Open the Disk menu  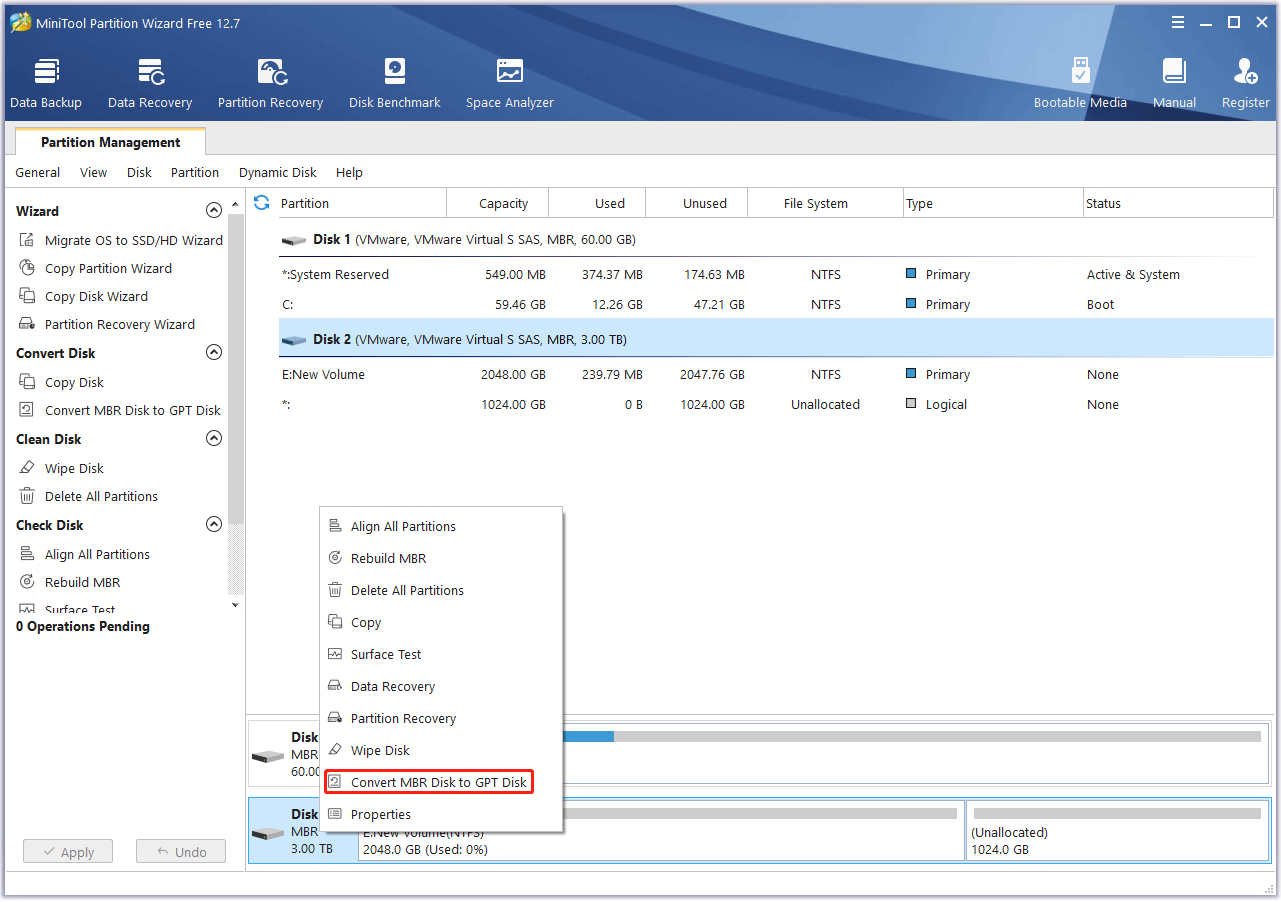pyautogui.click(x=139, y=172)
